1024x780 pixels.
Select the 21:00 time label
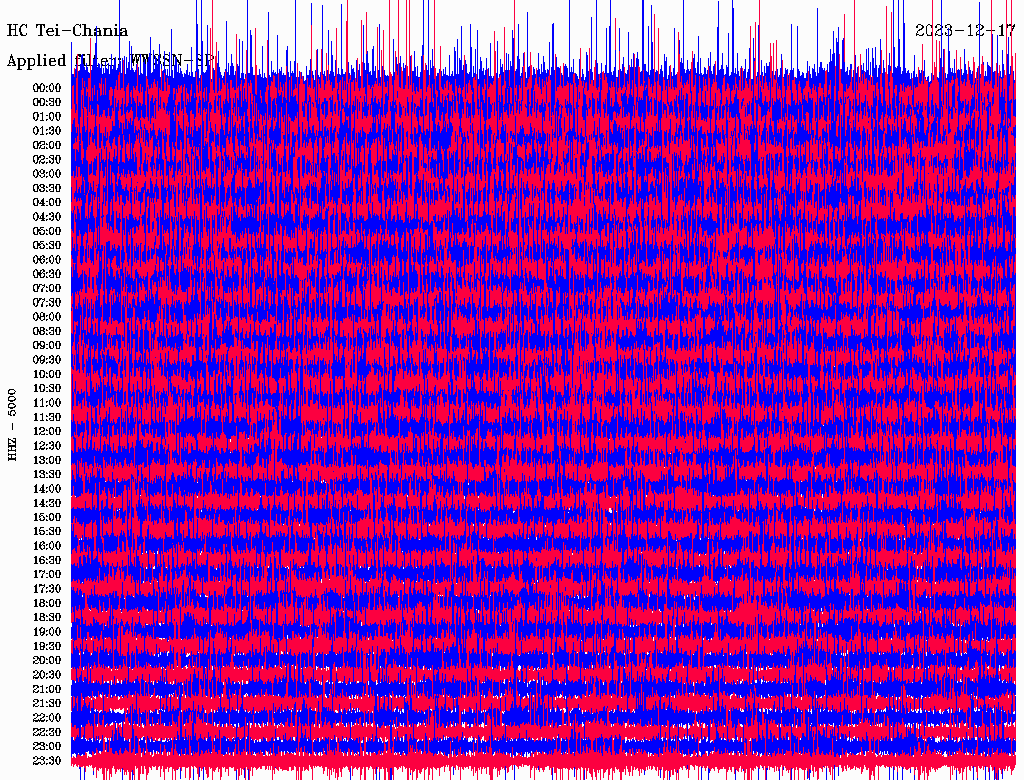click(x=47, y=689)
